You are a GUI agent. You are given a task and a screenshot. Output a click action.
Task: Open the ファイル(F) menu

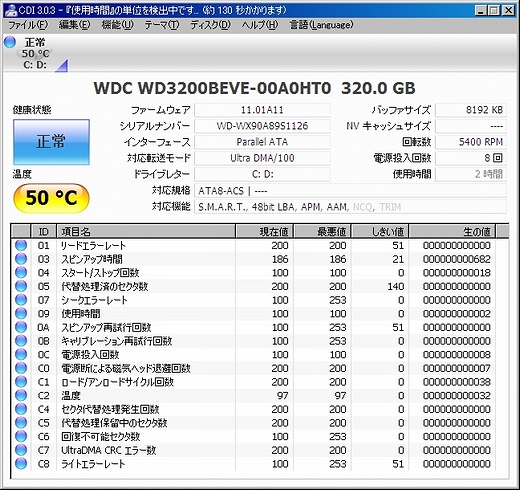point(28,25)
